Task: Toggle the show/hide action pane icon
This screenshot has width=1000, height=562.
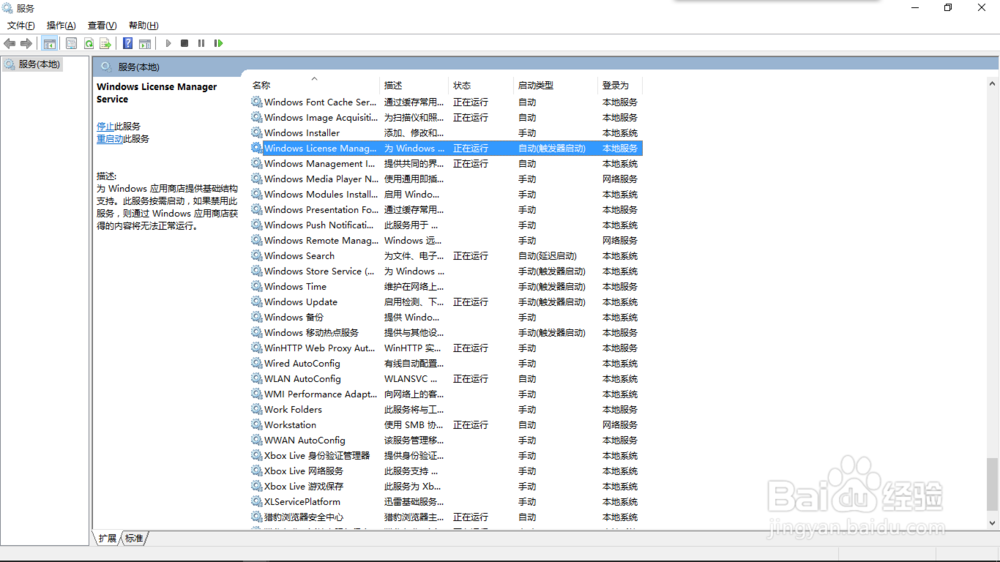Action: pyautogui.click(x=145, y=43)
